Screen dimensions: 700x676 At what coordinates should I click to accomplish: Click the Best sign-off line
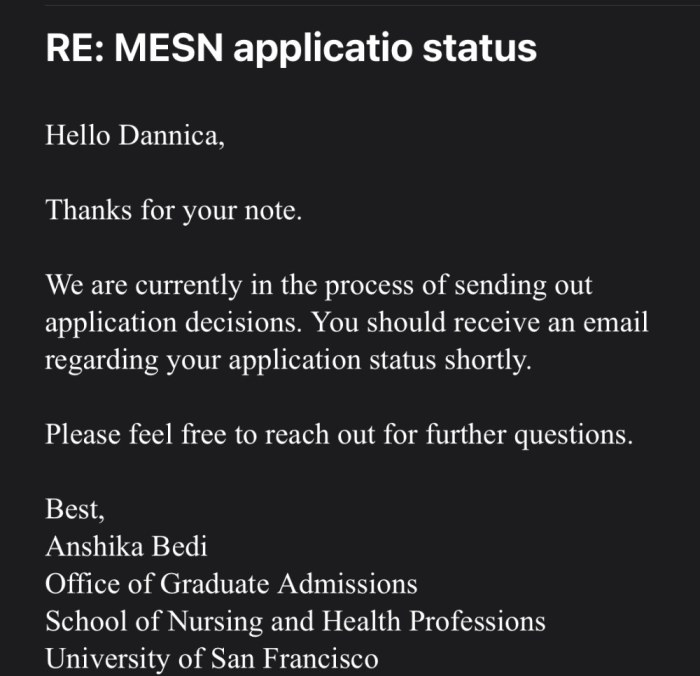73,508
